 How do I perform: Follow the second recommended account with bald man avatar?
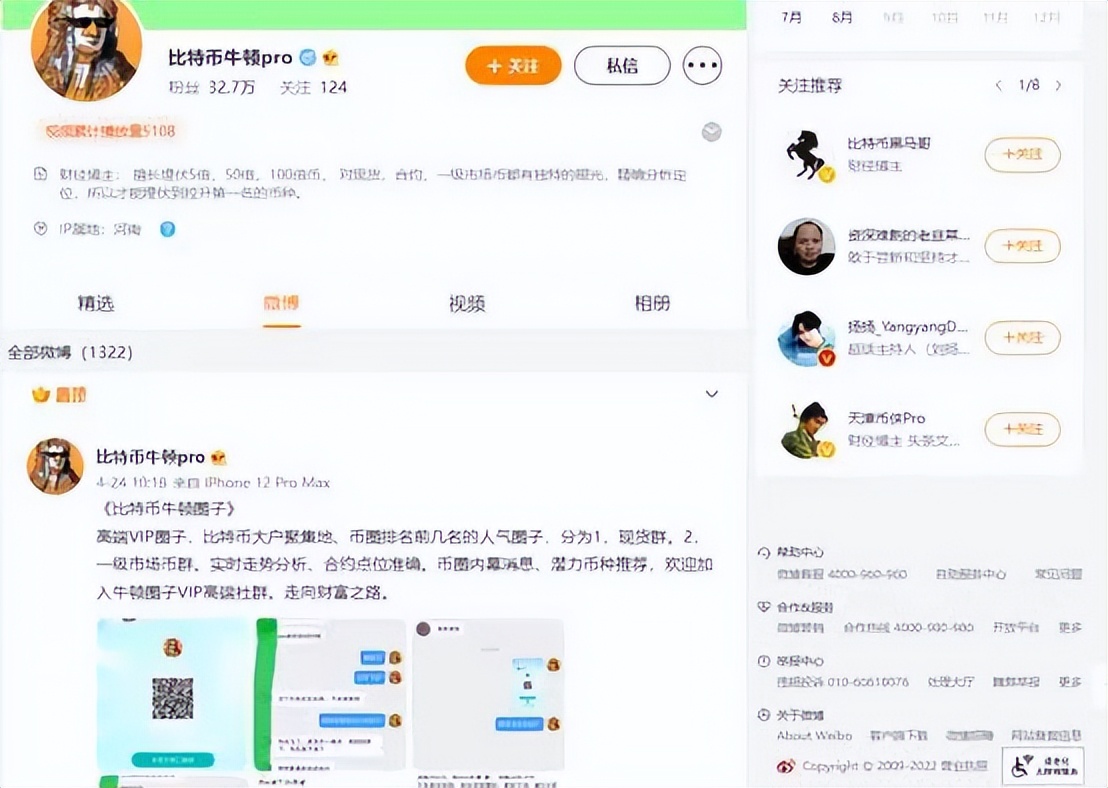(1022, 246)
